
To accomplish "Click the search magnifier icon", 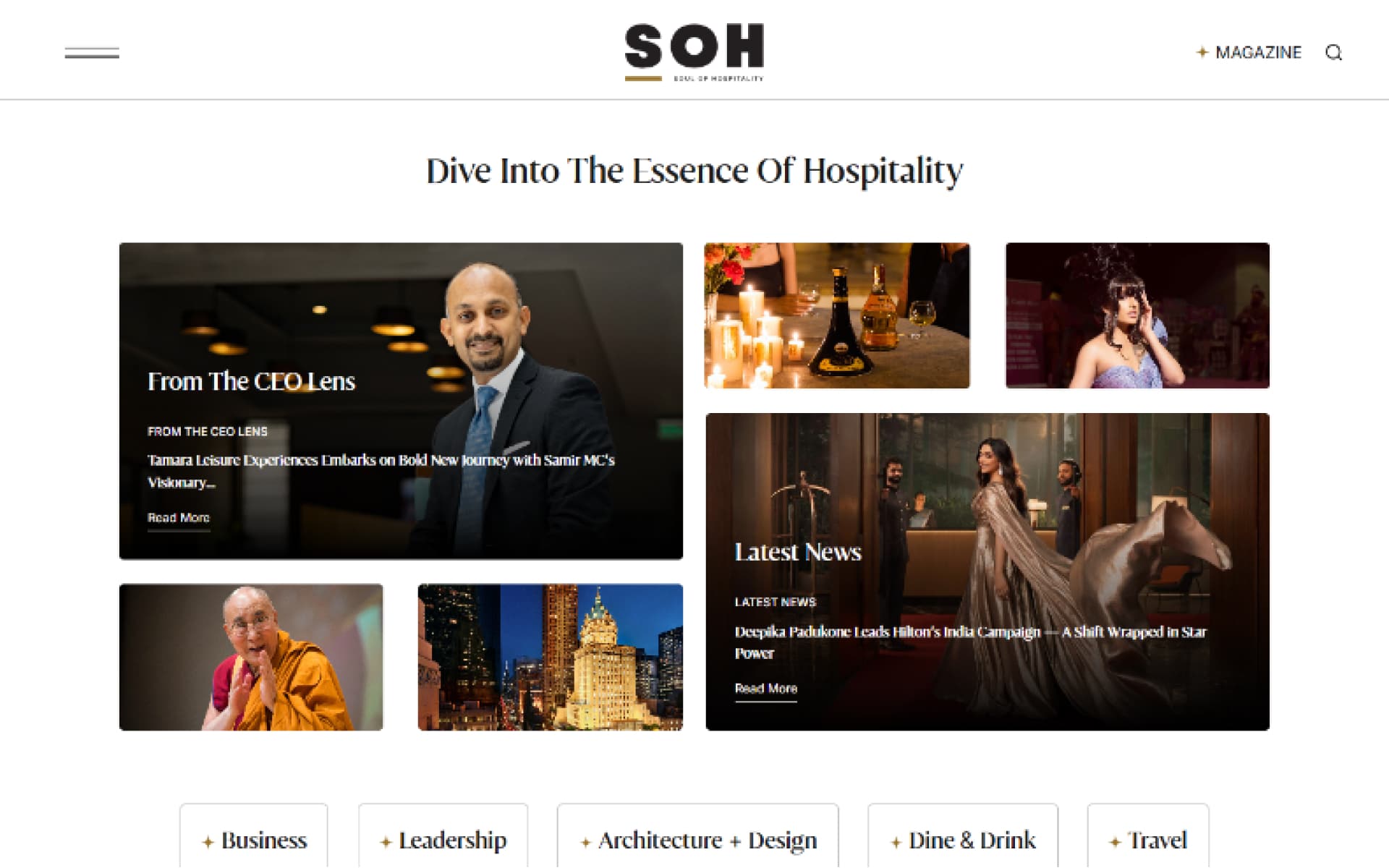I will (1333, 53).
